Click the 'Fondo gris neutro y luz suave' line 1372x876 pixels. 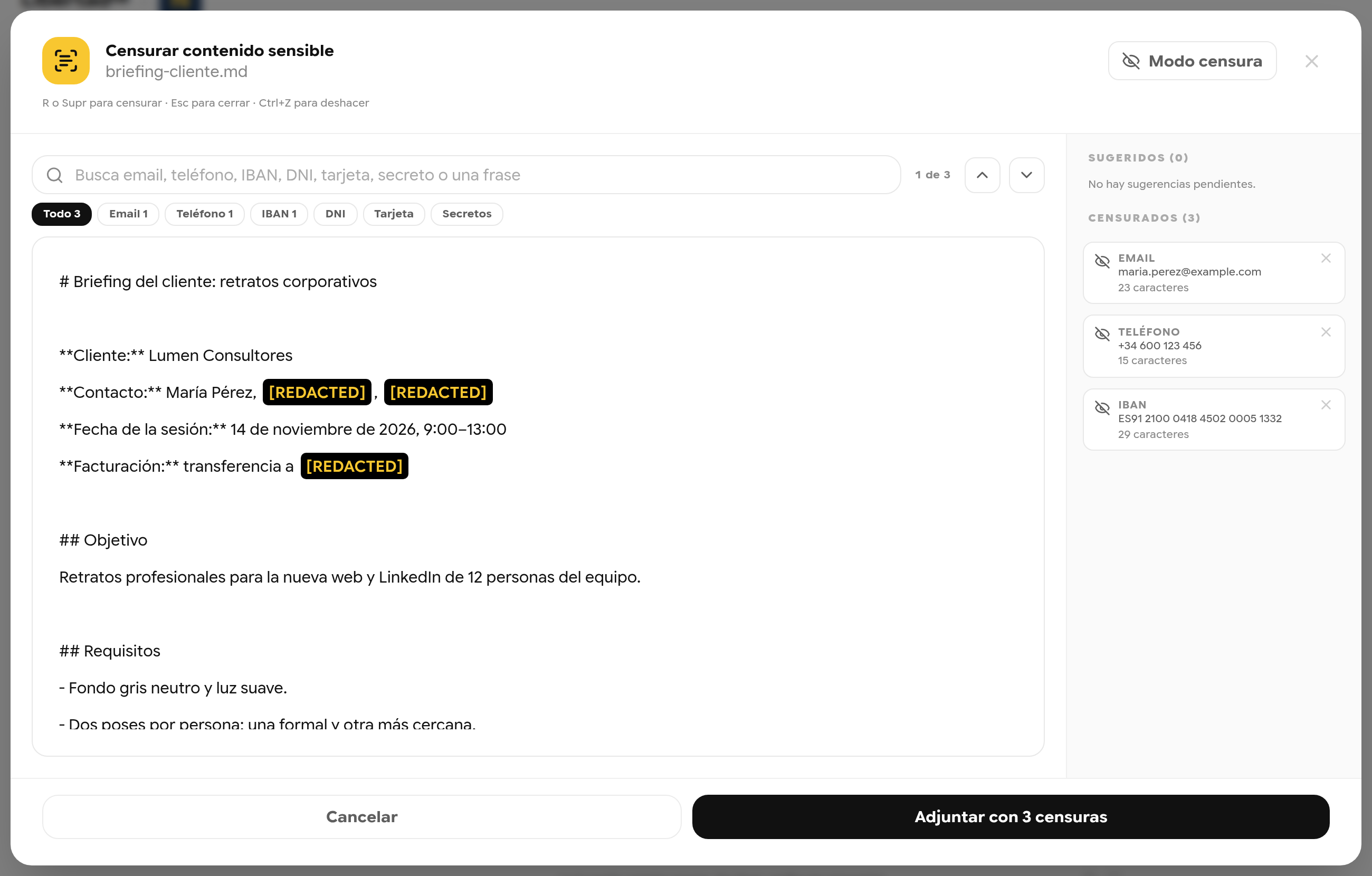click(173, 688)
